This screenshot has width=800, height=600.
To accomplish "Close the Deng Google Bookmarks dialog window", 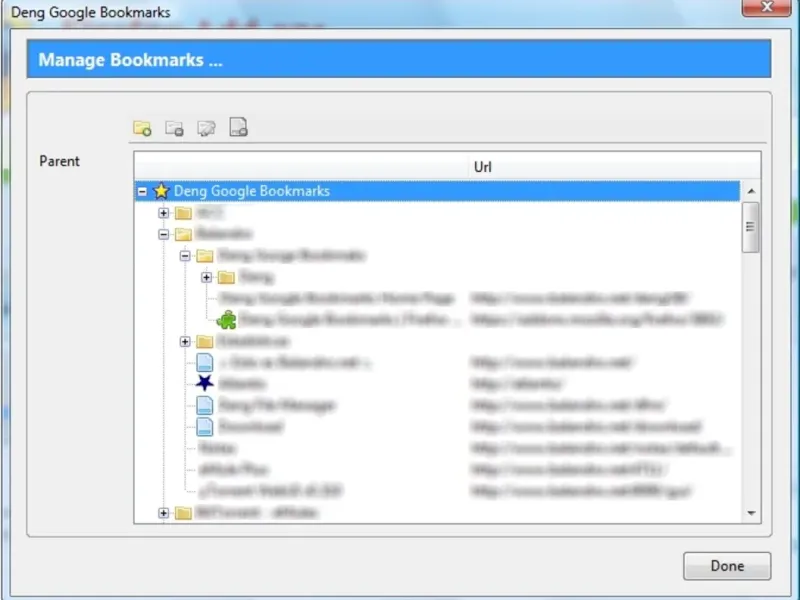I will [766, 7].
